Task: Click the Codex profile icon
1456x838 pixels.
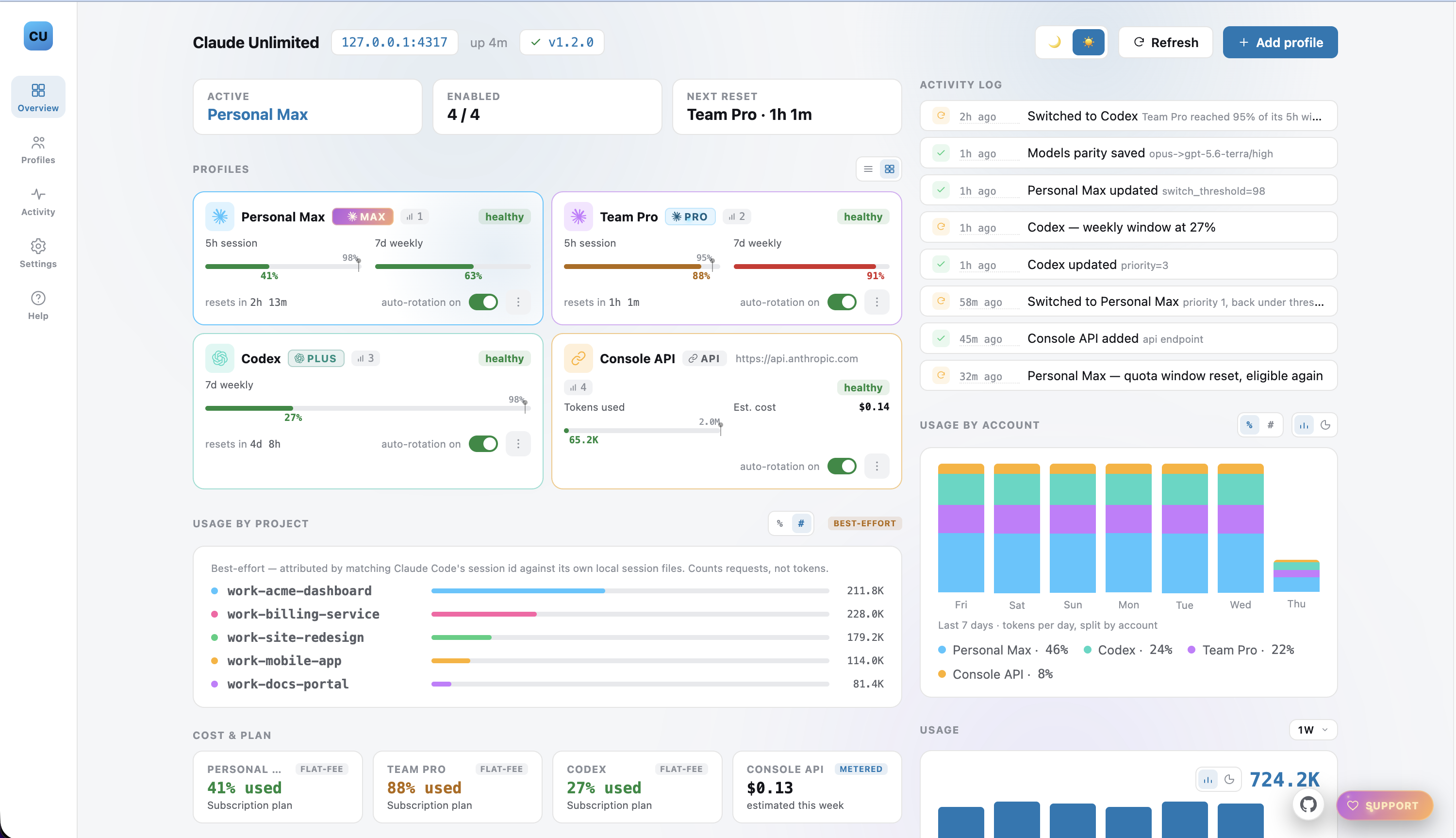Action: [x=220, y=358]
